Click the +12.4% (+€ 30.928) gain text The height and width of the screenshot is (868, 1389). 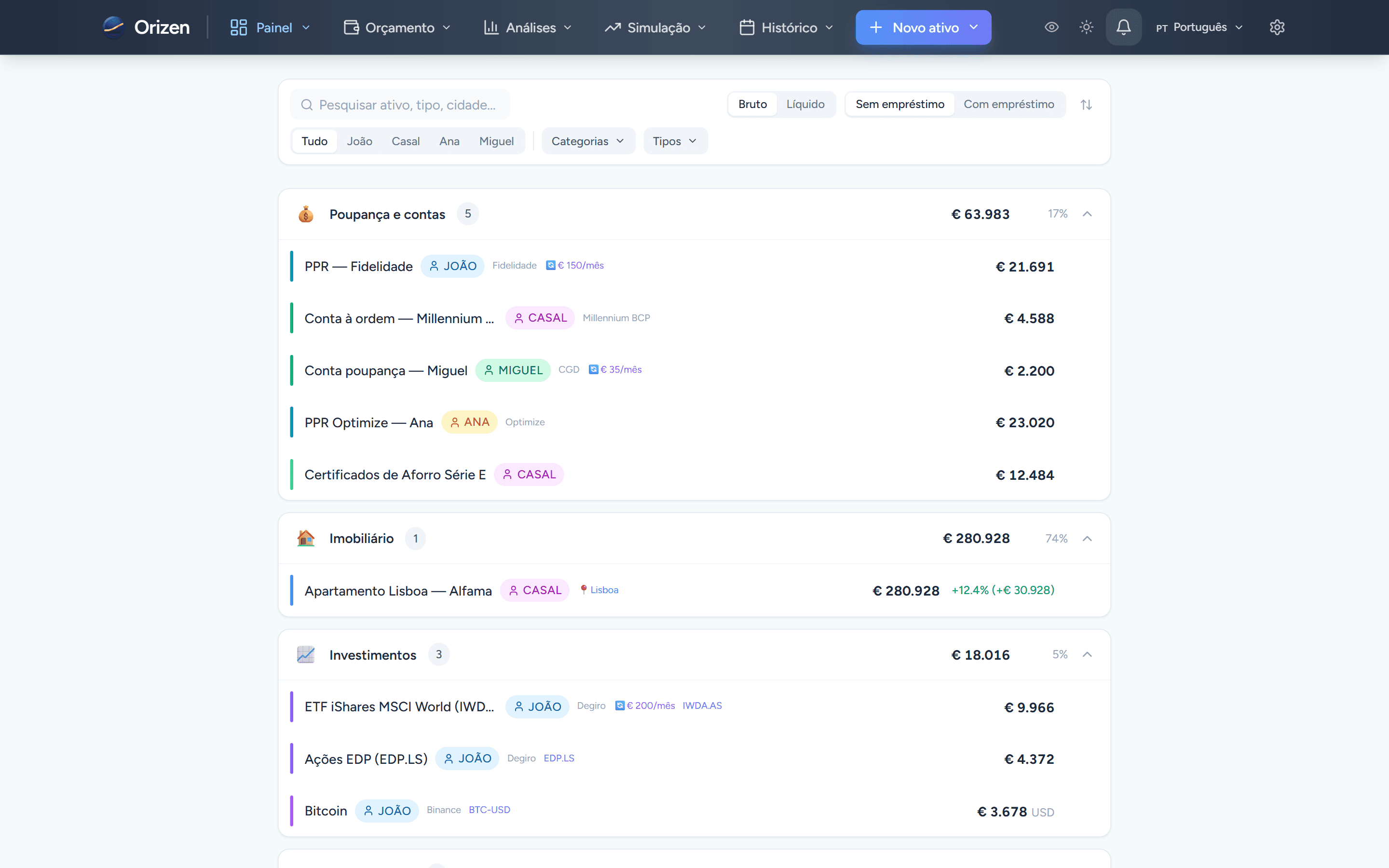point(1003,590)
